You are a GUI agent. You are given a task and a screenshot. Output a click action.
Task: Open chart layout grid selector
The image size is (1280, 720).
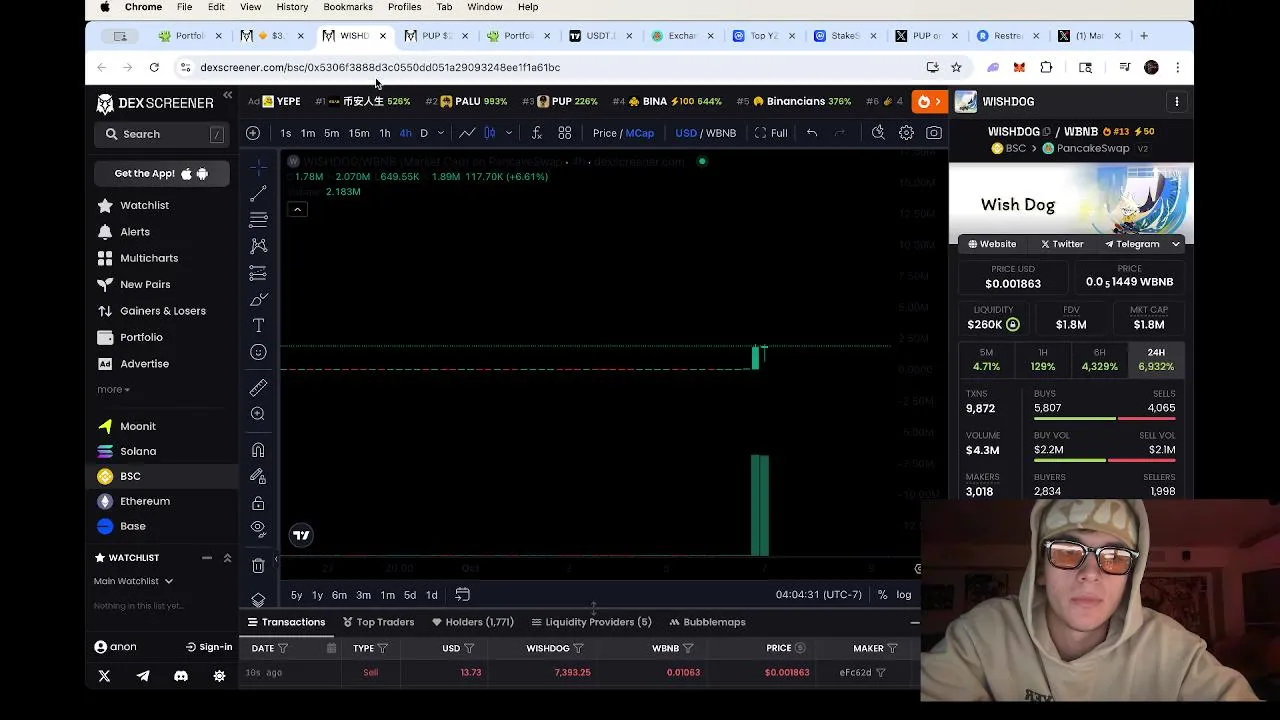point(565,133)
